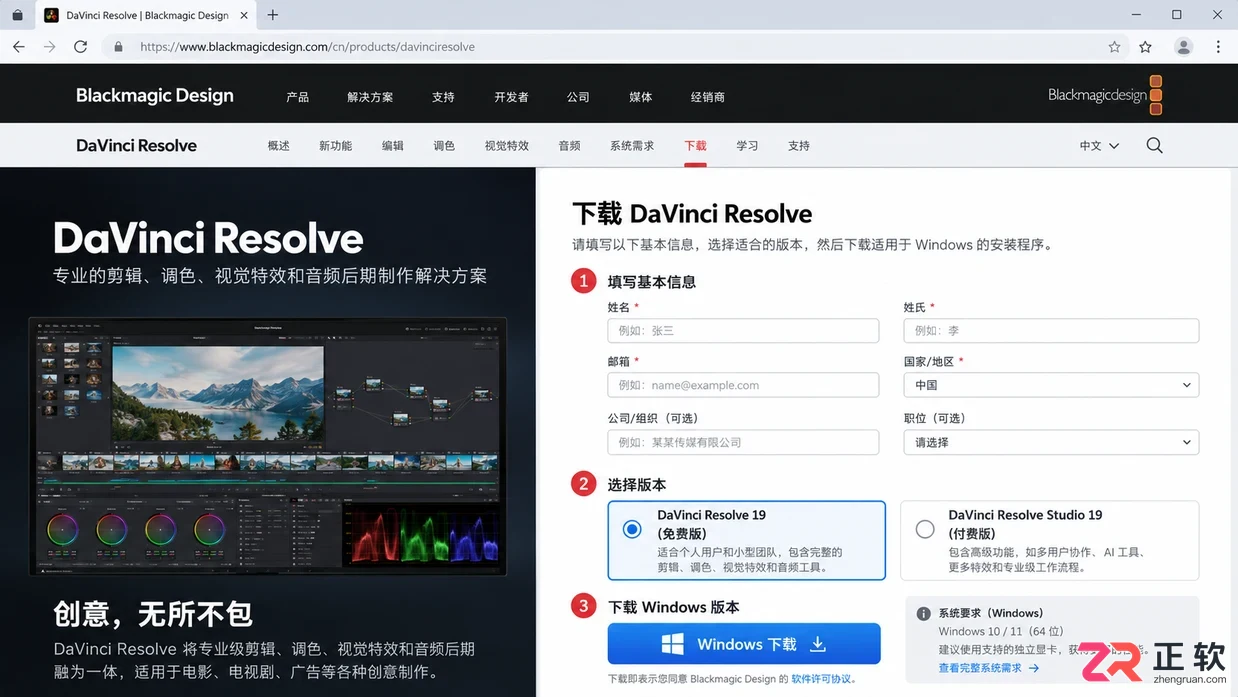
Task: Click the 下载 DaVinci Resolve heading text
Action: (x=692, y=214)
